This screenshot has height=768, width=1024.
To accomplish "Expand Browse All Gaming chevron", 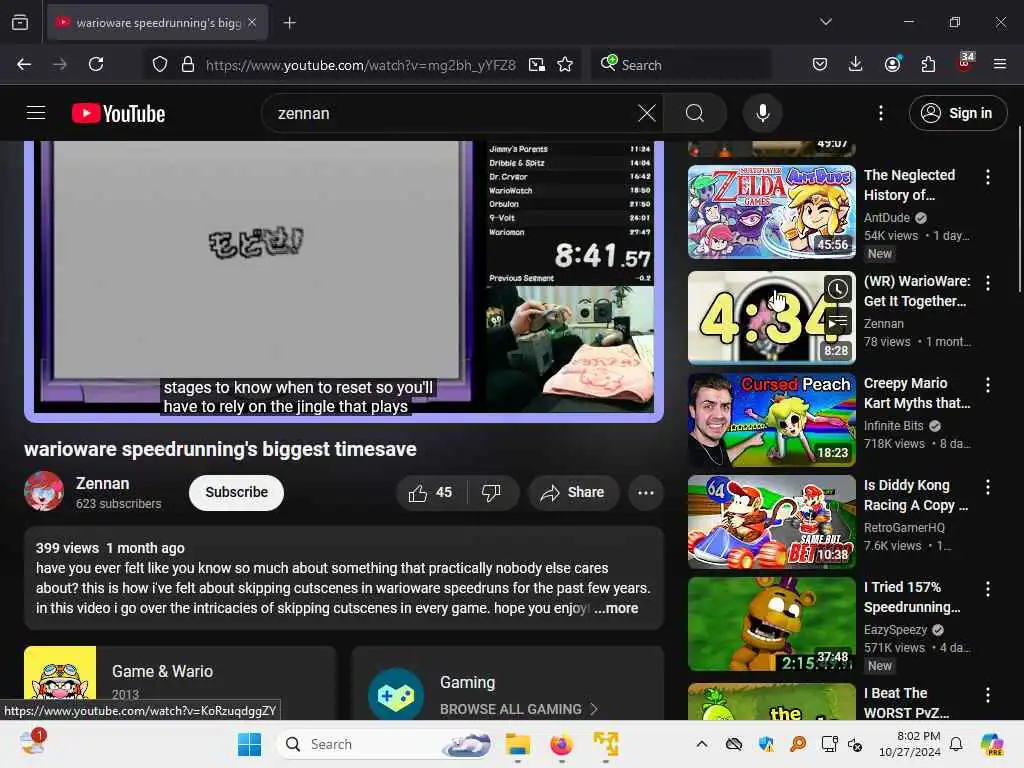I will [594, 709].
